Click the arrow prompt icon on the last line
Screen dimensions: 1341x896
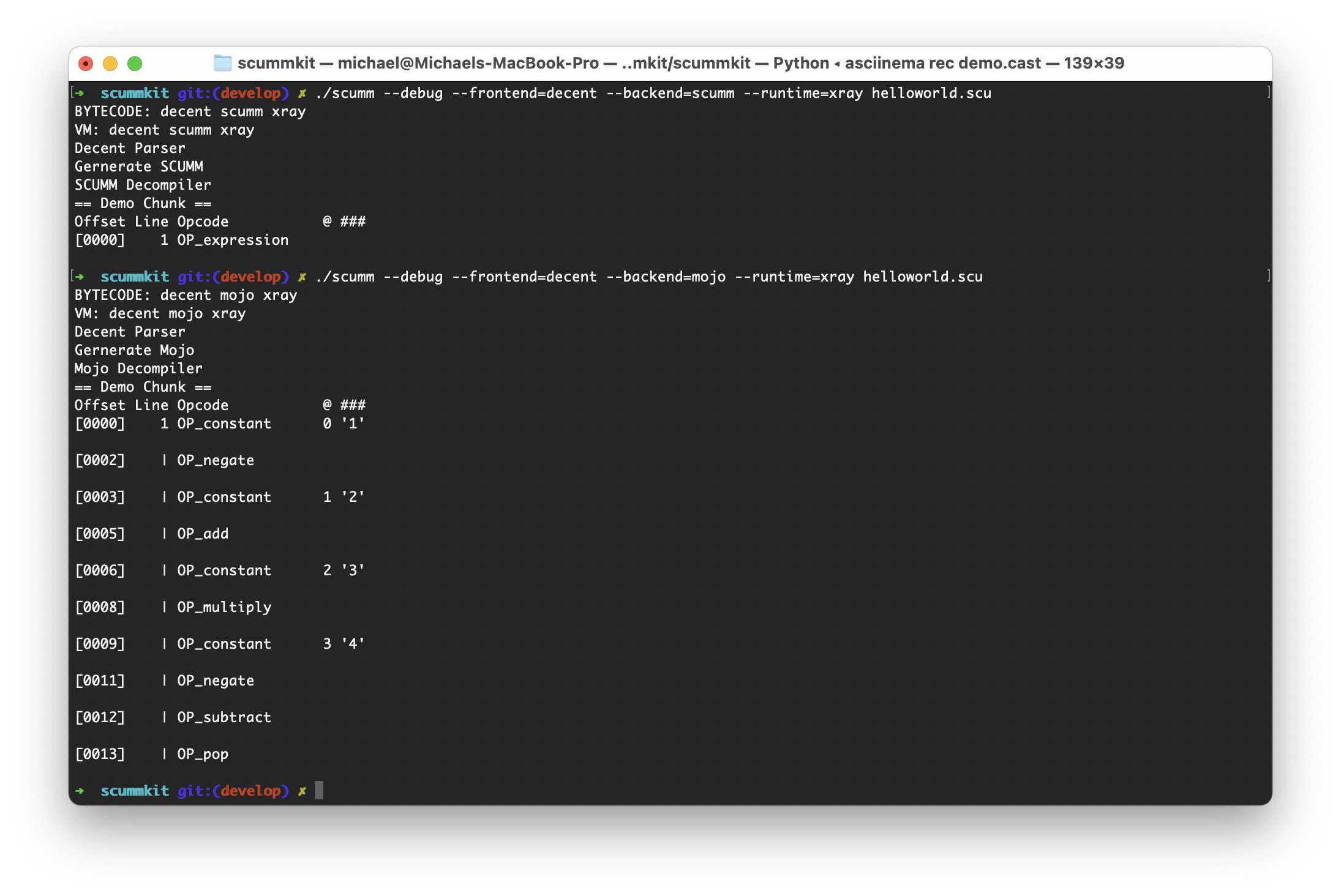tap(80, 791)
